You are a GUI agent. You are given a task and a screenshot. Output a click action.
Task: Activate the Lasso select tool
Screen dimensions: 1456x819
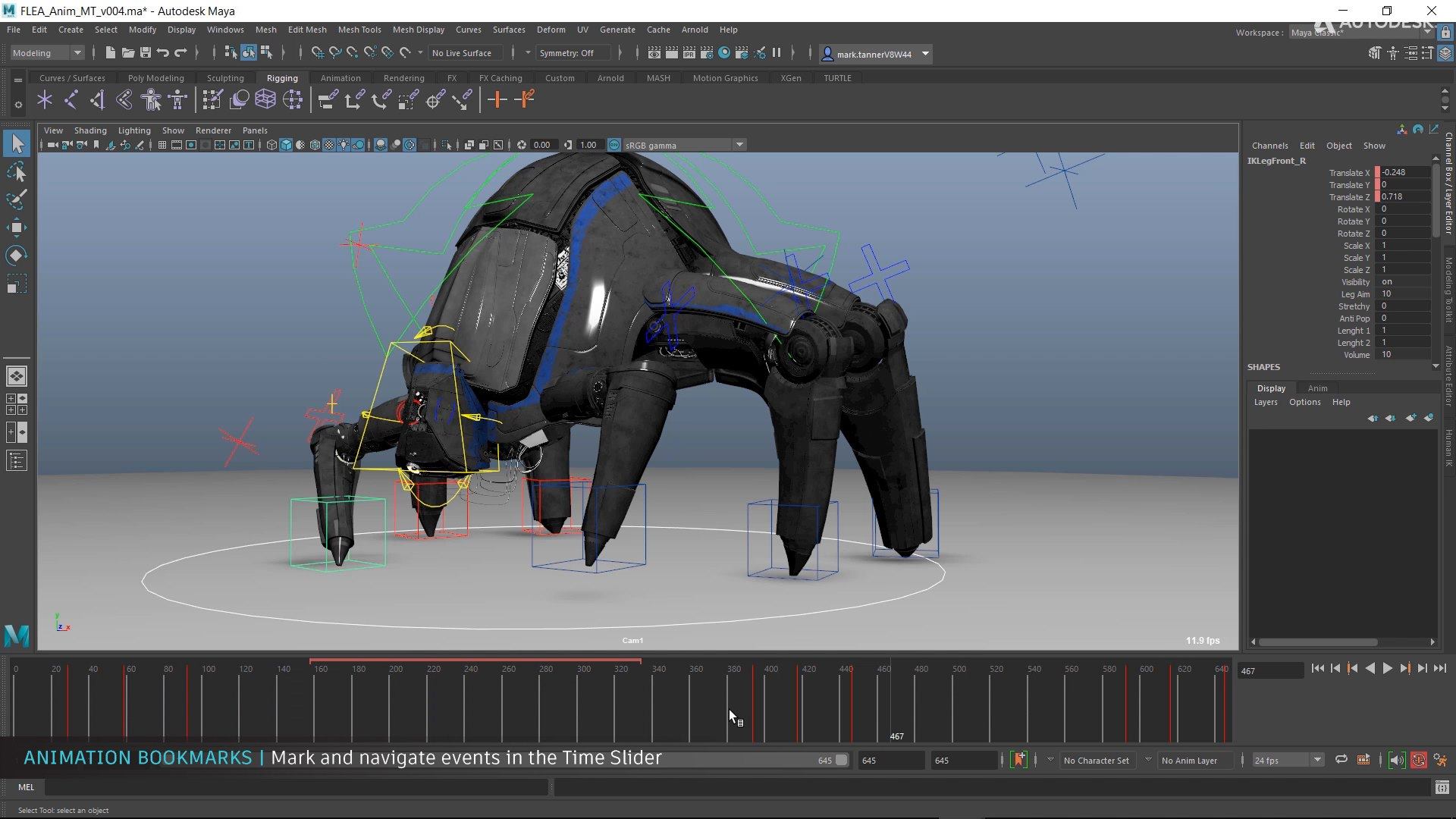17,172
